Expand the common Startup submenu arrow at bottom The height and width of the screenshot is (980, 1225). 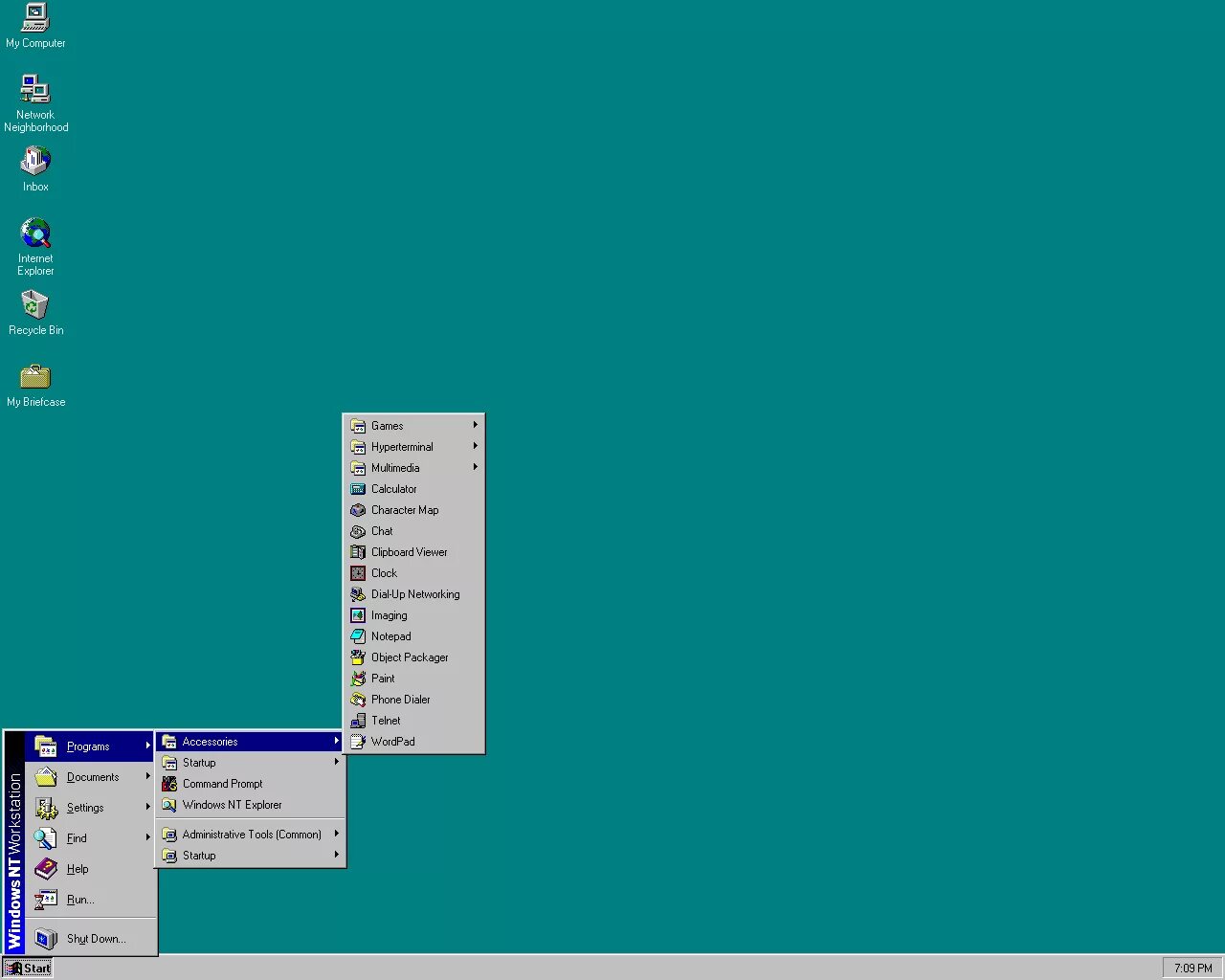point(336,855)
